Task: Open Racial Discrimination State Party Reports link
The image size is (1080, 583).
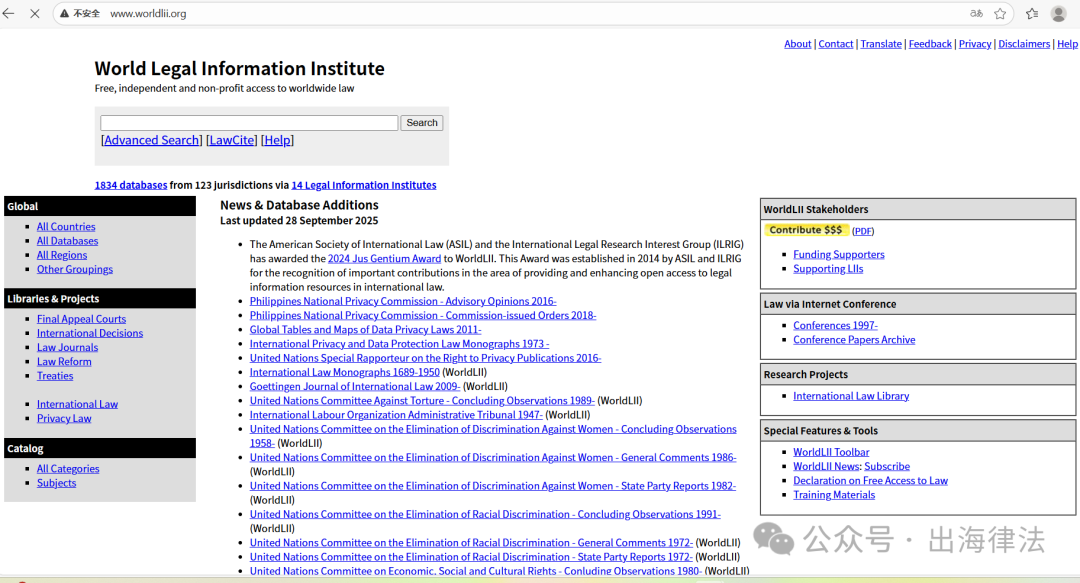Action: point(471,557)
